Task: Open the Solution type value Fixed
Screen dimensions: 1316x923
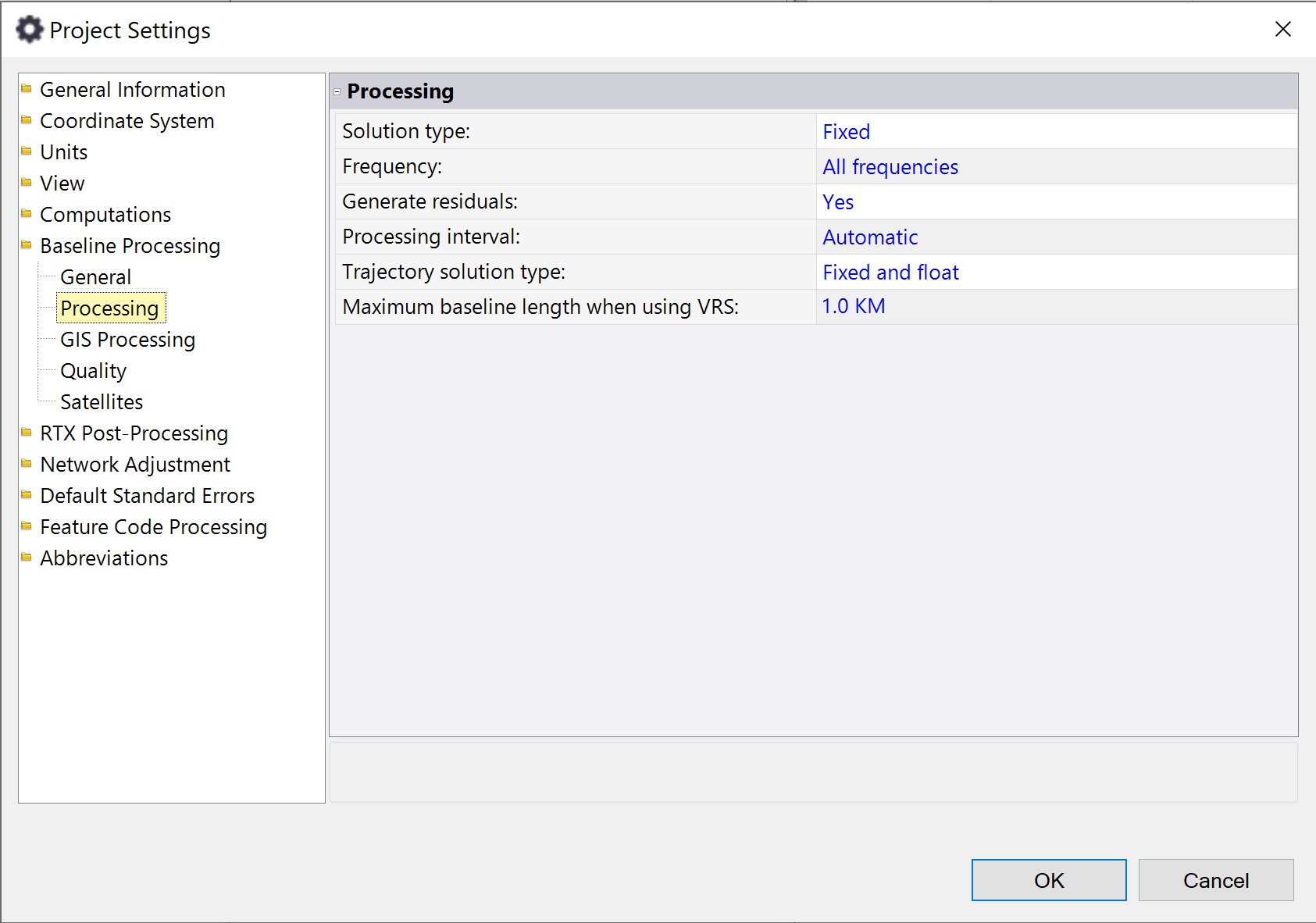Action: pos(846,132)
